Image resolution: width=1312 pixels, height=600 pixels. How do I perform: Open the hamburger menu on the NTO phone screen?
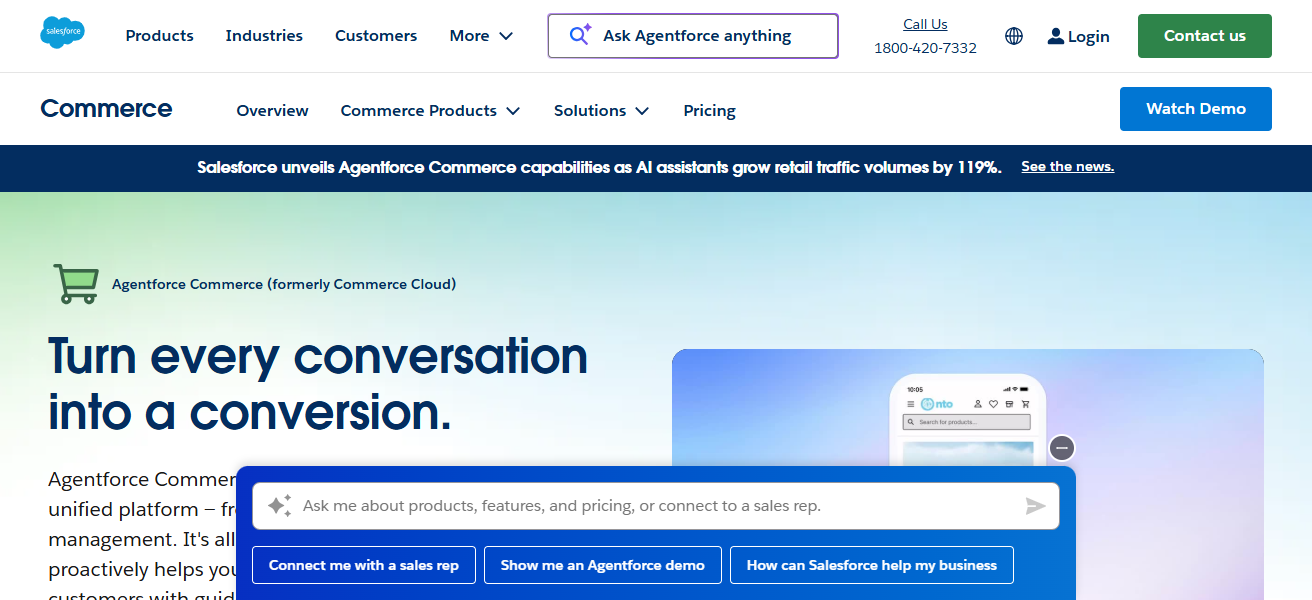pos(911,404)
